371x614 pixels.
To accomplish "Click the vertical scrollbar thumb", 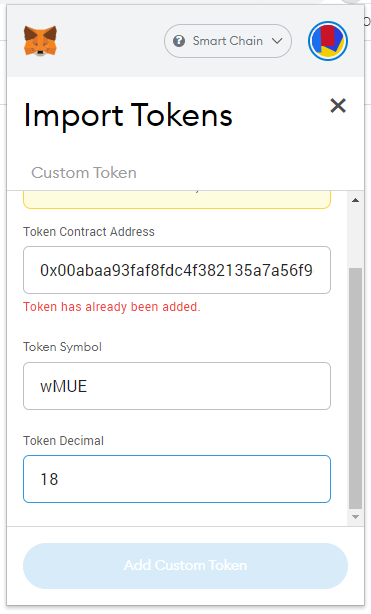I will 355,388.
